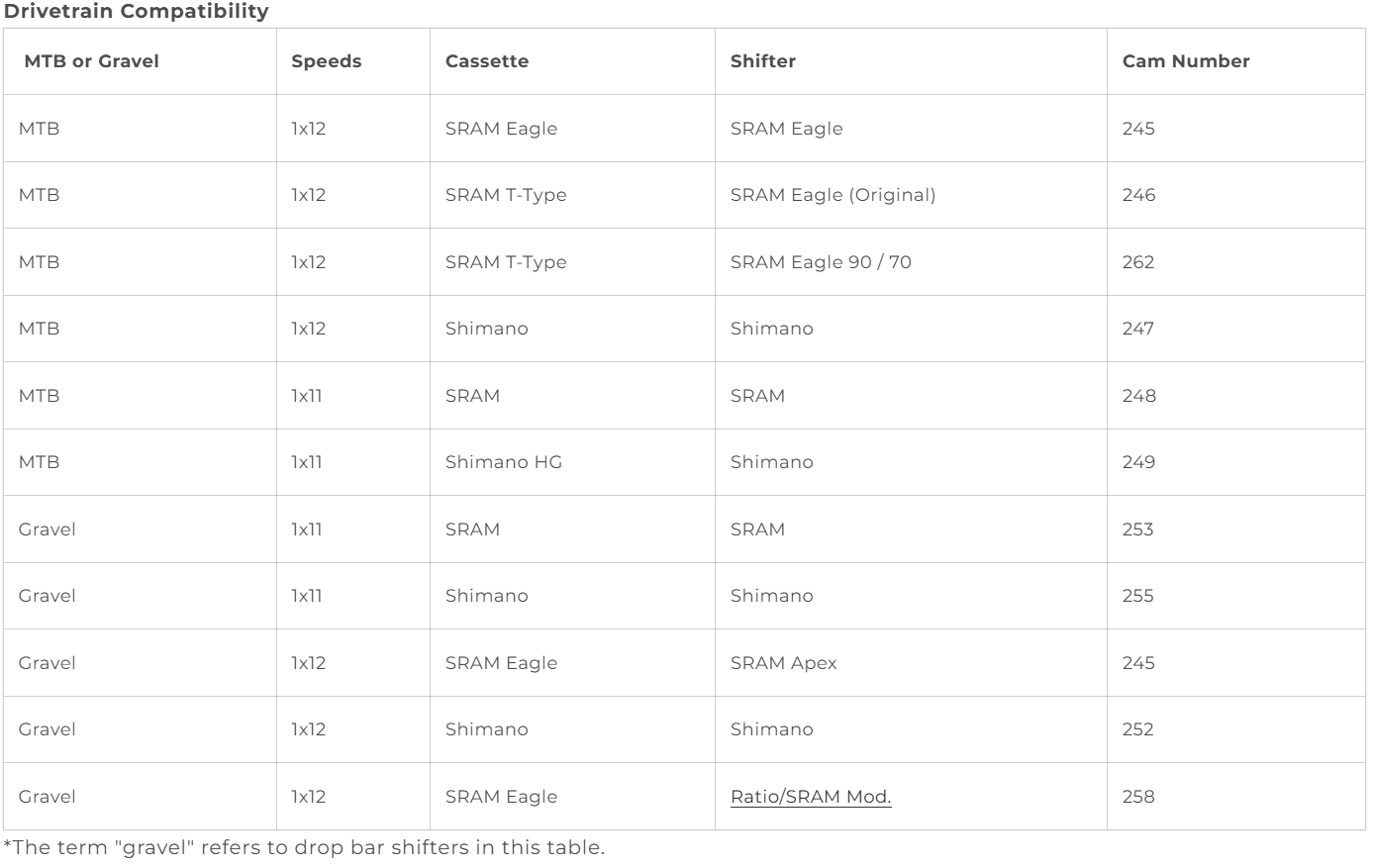Click the "MTB or Gravel" column header
This screenshot has width=1373, height=868.
click(x=91, y=61)
